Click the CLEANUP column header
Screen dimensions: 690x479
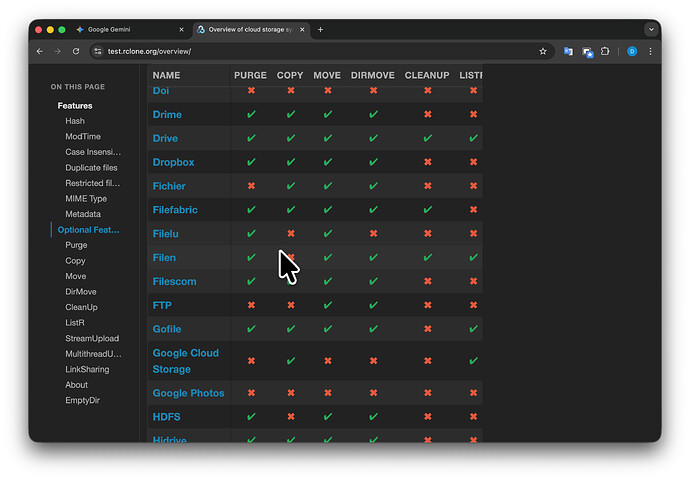click(x=427, y=75)
